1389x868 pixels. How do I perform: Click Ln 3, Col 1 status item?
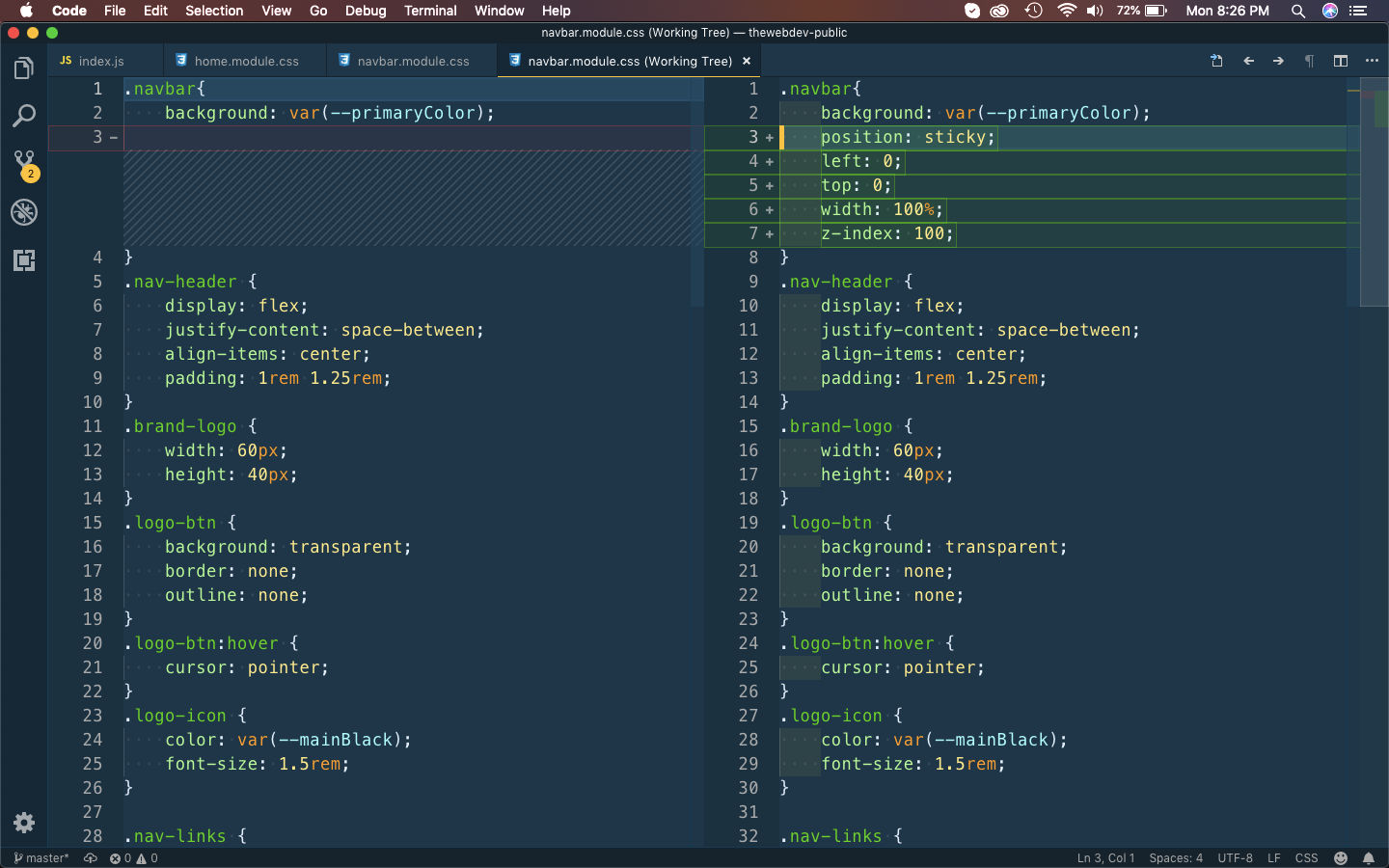1105,858
